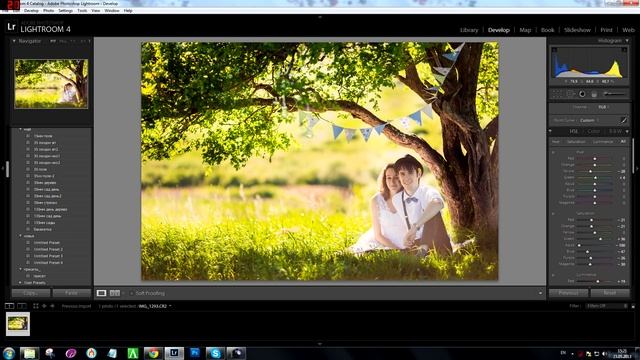
Task: Click the Copy settings button
Action: [31, 293]
